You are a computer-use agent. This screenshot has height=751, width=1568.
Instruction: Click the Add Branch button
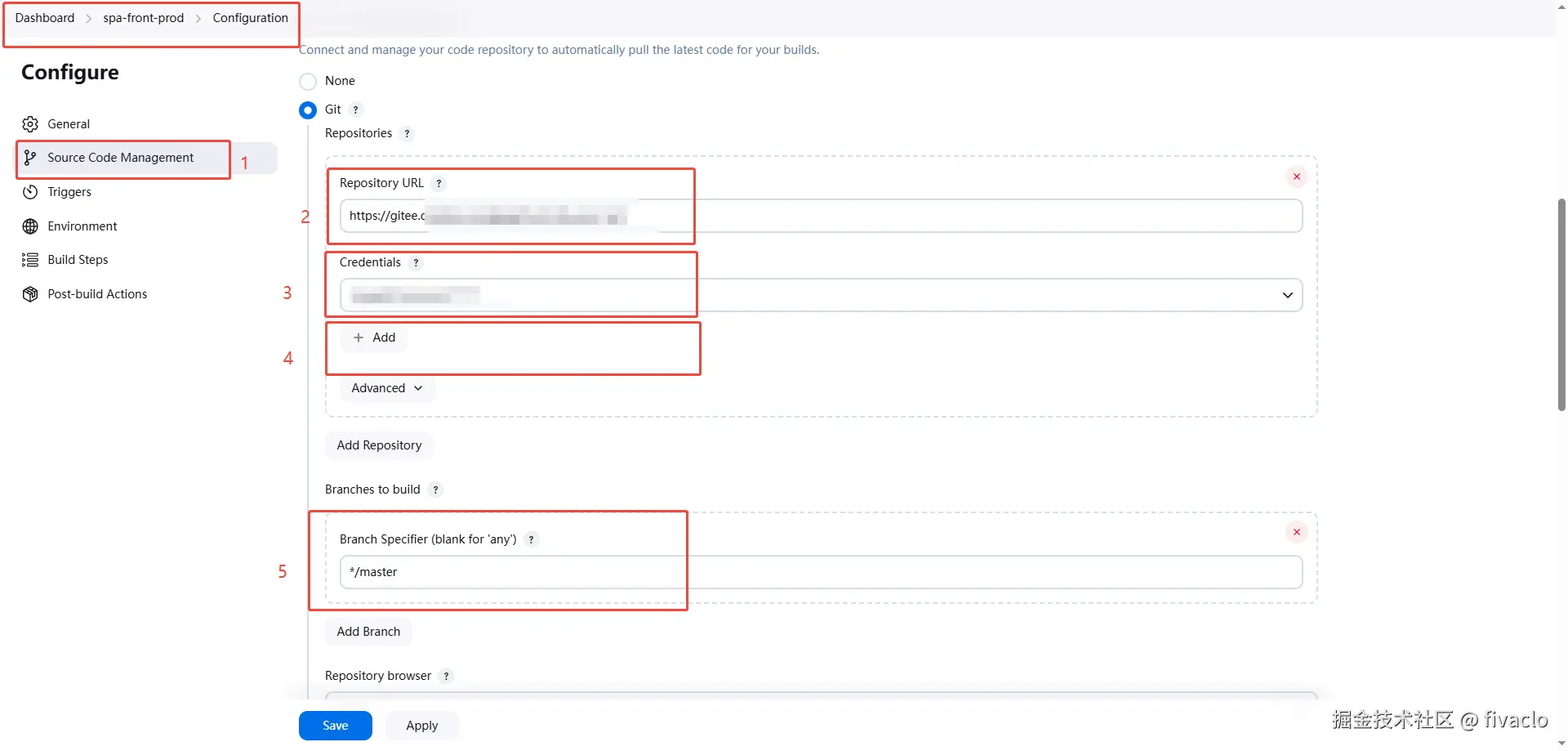tap(369, 632)
